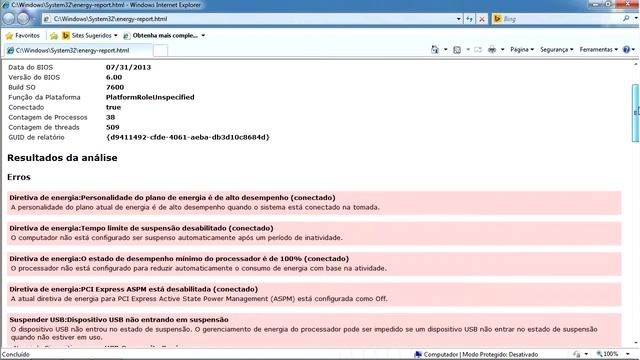Click the scrollbar up arrow
This screenshot has height=360, width=640.
636,64
